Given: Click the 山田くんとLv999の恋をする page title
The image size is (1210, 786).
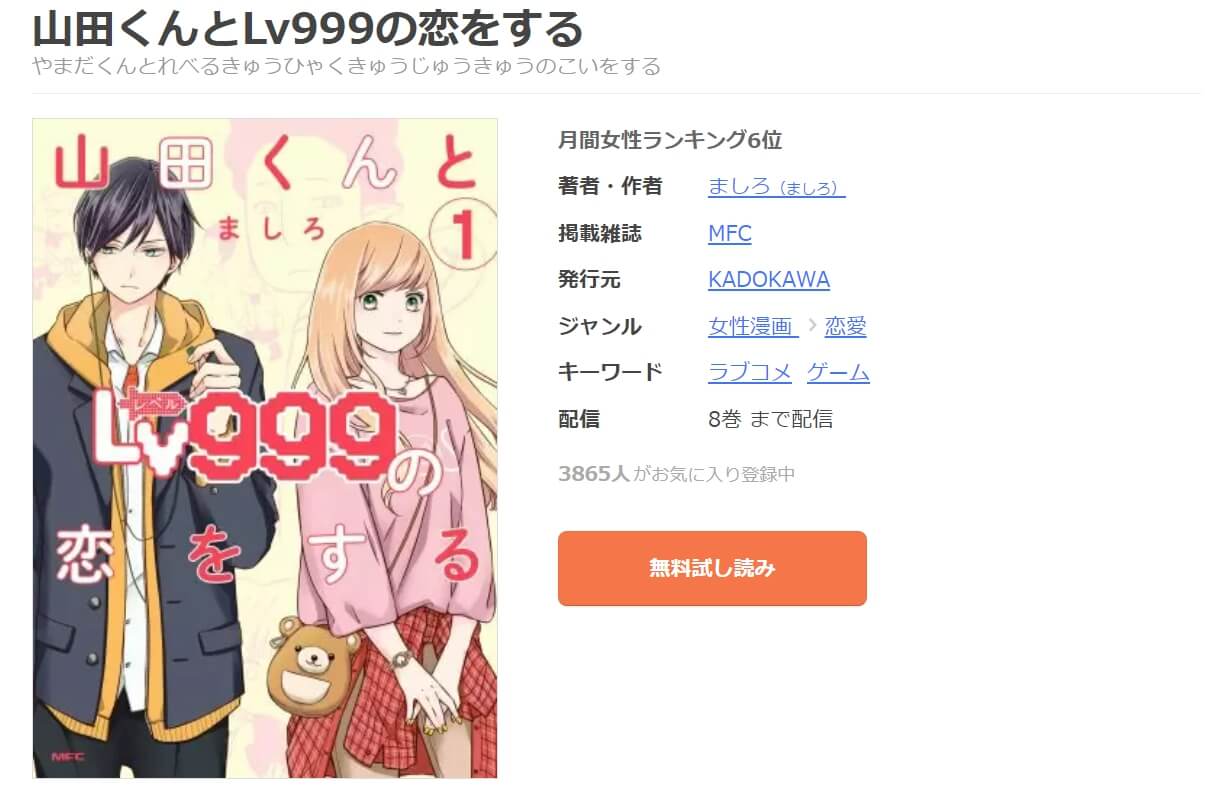Looking at the screenshot, I should pyautogui.click(x=308, y=28).
